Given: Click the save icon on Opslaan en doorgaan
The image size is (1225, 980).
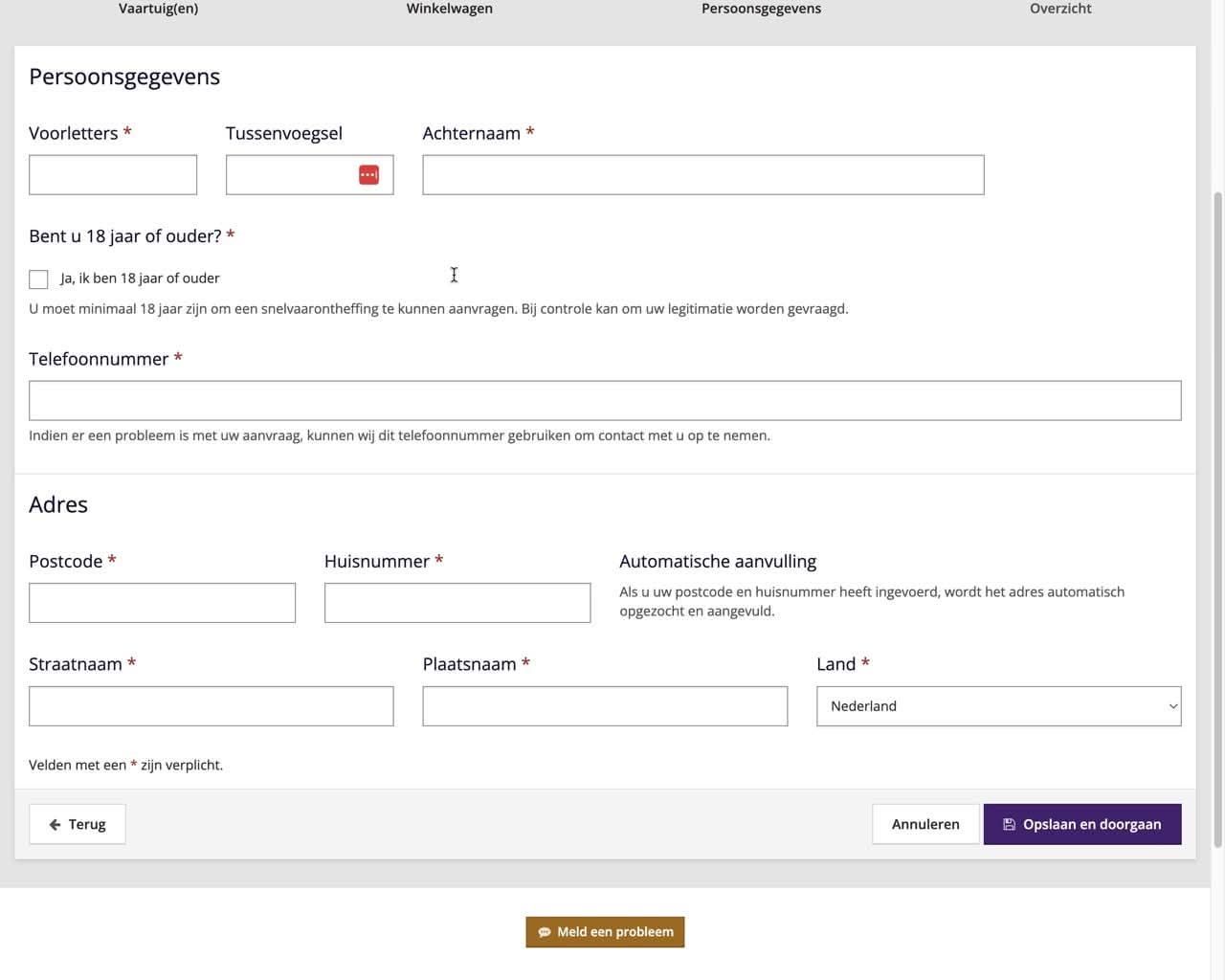Looking at the screenshot, I should click(1009, 825).
